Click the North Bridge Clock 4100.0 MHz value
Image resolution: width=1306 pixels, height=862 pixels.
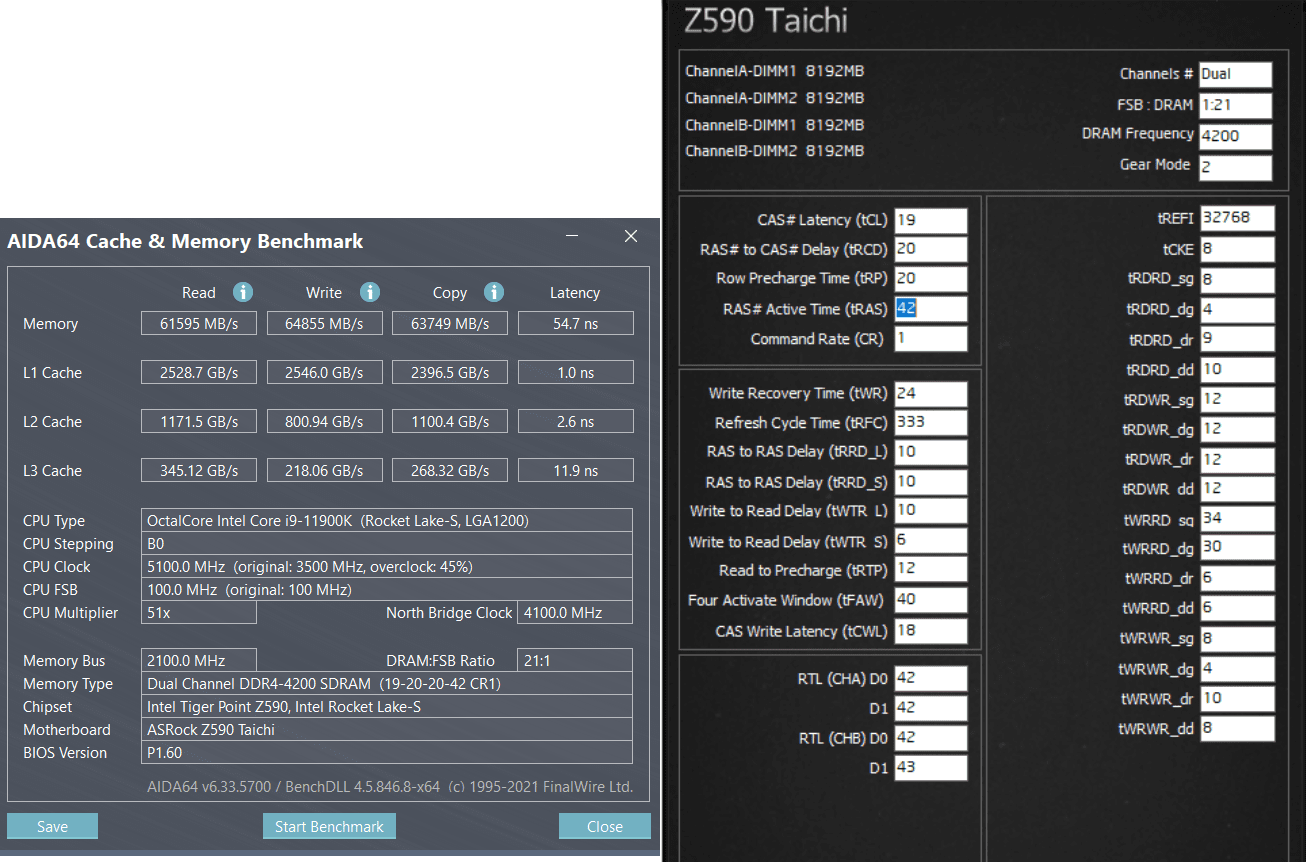[x=575, y=612]
